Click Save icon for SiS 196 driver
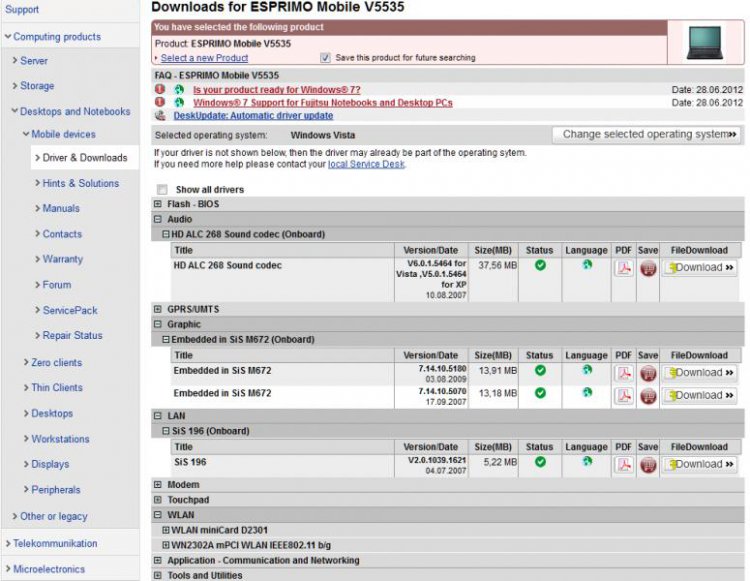 tap(648, 465)
